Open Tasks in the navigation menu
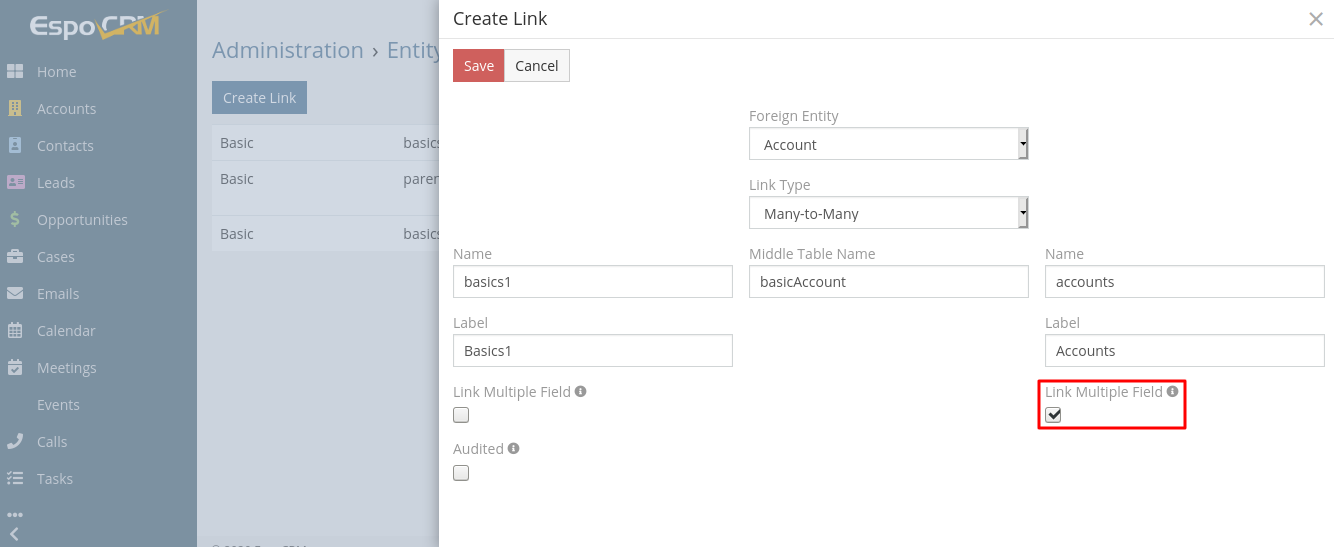The height and width of the screenshot is (547, 1334). (x=55, y=479)
